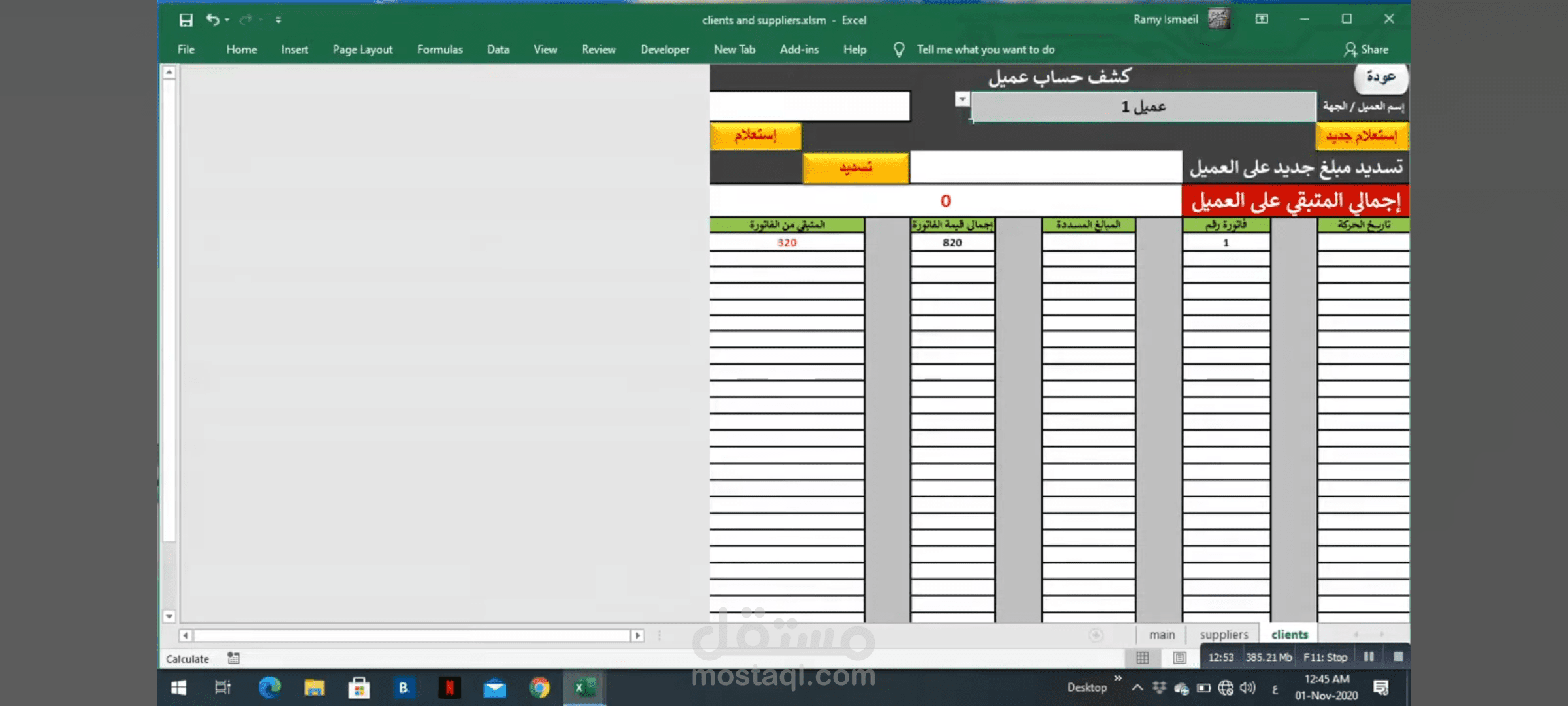Switch to the View tab

(545, 50)
